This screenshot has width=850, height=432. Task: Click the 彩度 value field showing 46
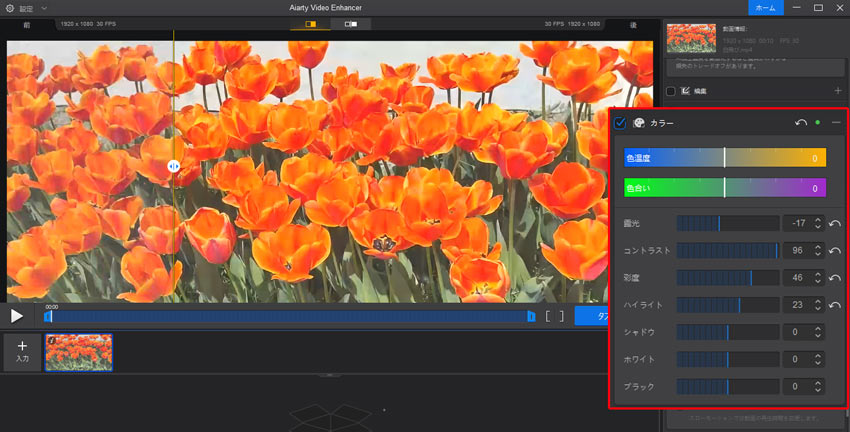(x=797, y=278)
